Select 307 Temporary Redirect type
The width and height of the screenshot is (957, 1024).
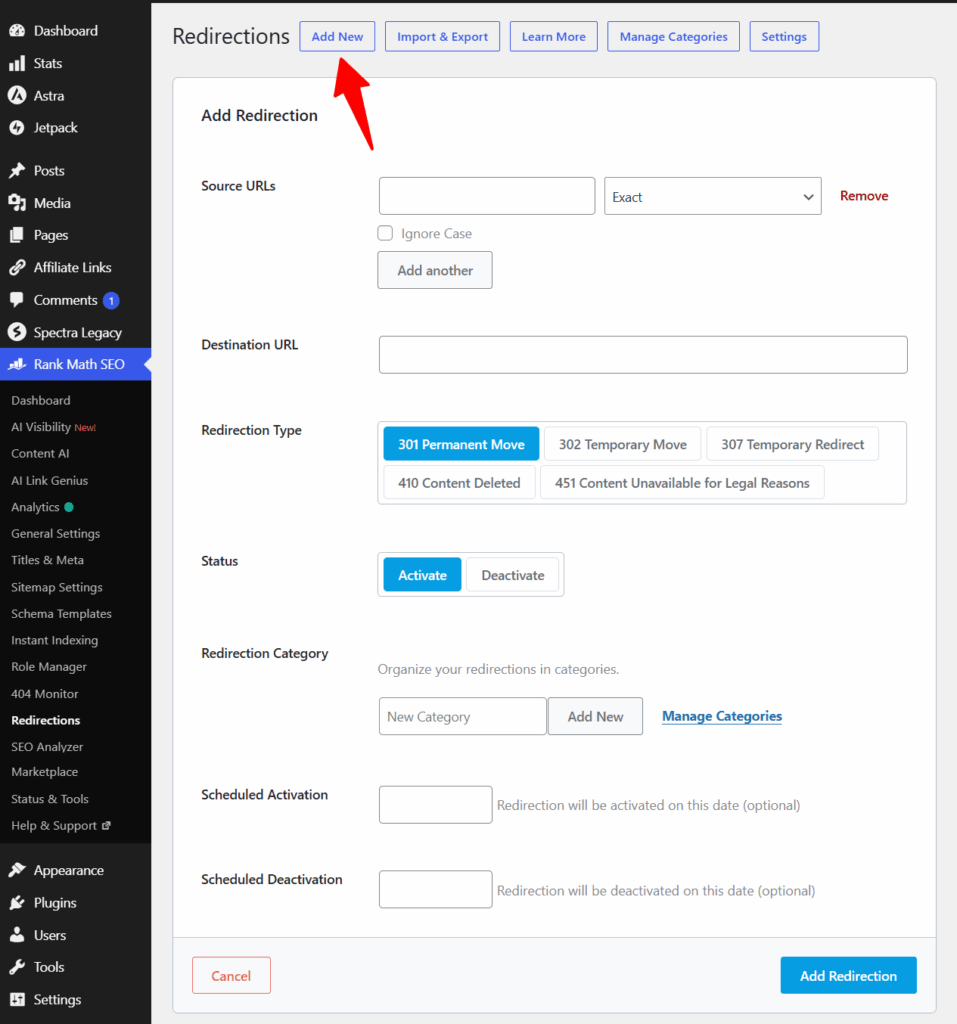[x=792, y=444]
